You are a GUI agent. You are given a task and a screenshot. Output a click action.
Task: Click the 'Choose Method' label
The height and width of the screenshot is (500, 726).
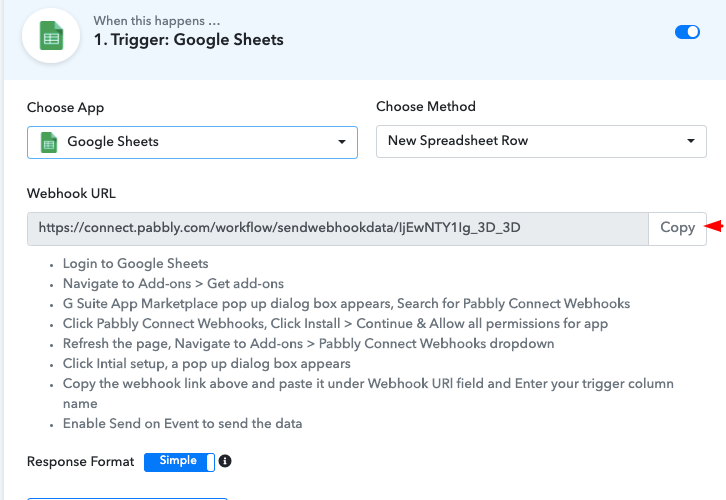[x=426, y=106]
